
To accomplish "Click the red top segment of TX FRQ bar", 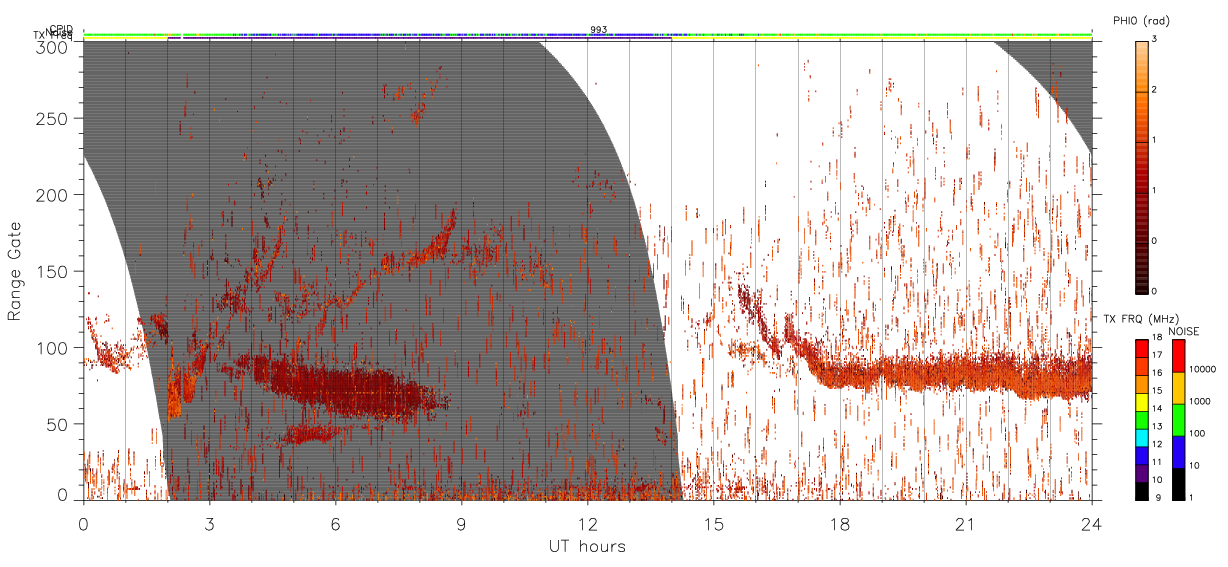I will (x=1142, y=349).
